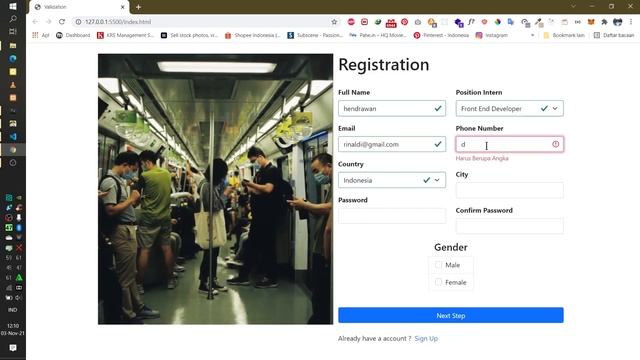Open the tab search chevron in title bar
This screenshot has height=360, width=640.
[573, 7]
